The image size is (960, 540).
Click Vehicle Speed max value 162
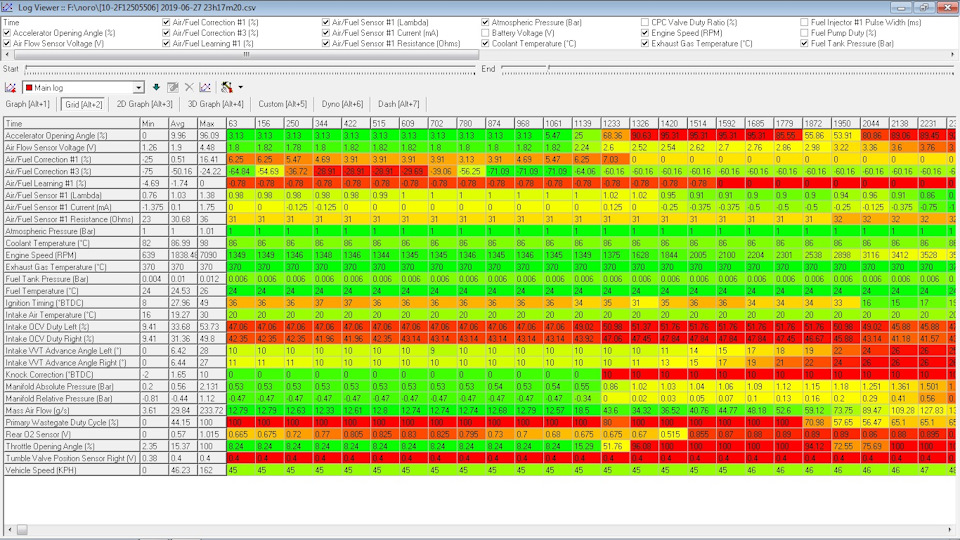pyautogui.click(x=212, y=470)
